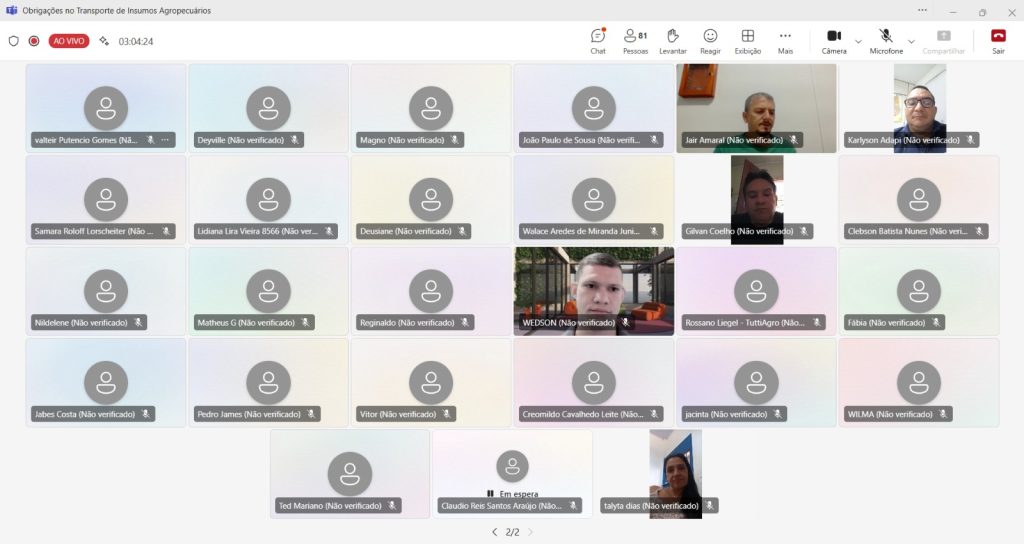Viewport: 1024px width, 544px height.
Task: Raise hand with Levantar button
Action: [673, 40]
